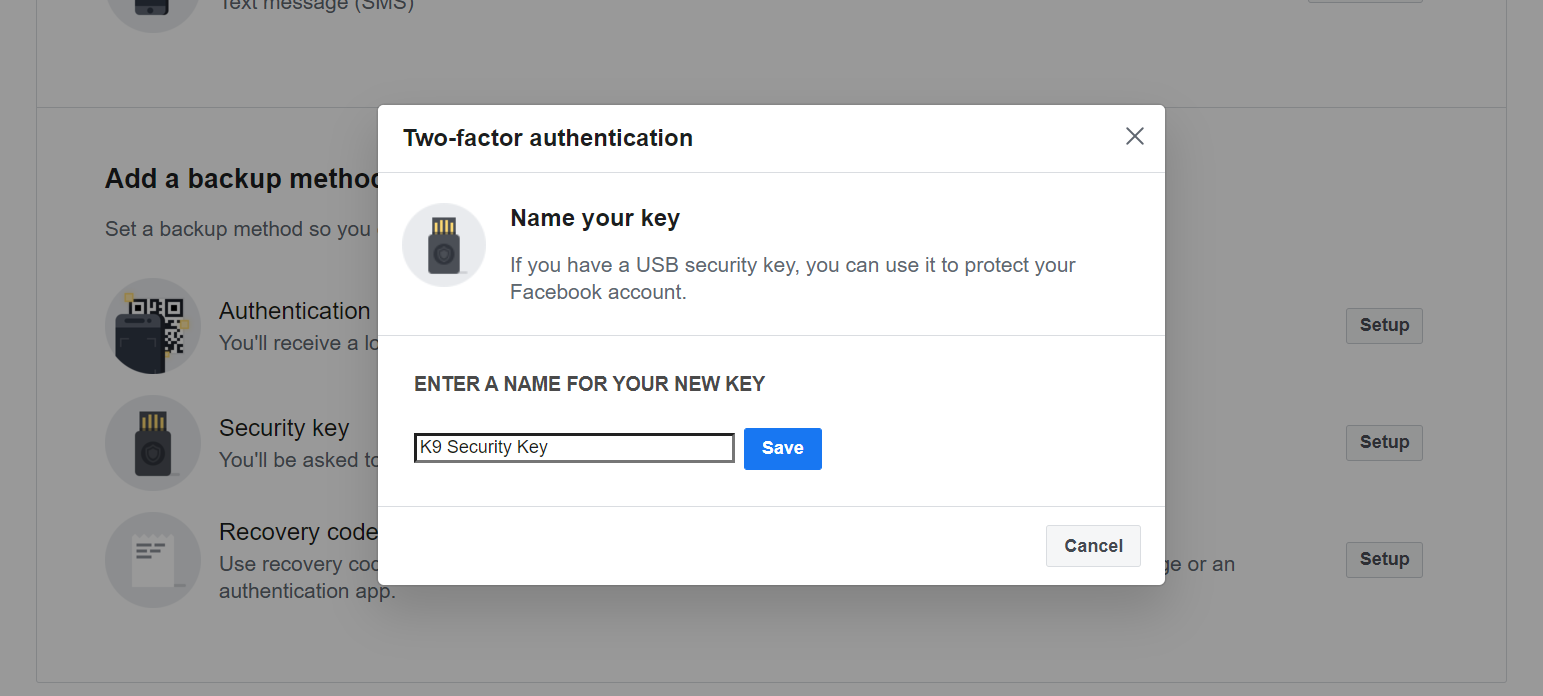Click Setup for the Authentication app method
Image resolution: width=1543 pixels, height=696 pixels.
[x=1384, y=326]
